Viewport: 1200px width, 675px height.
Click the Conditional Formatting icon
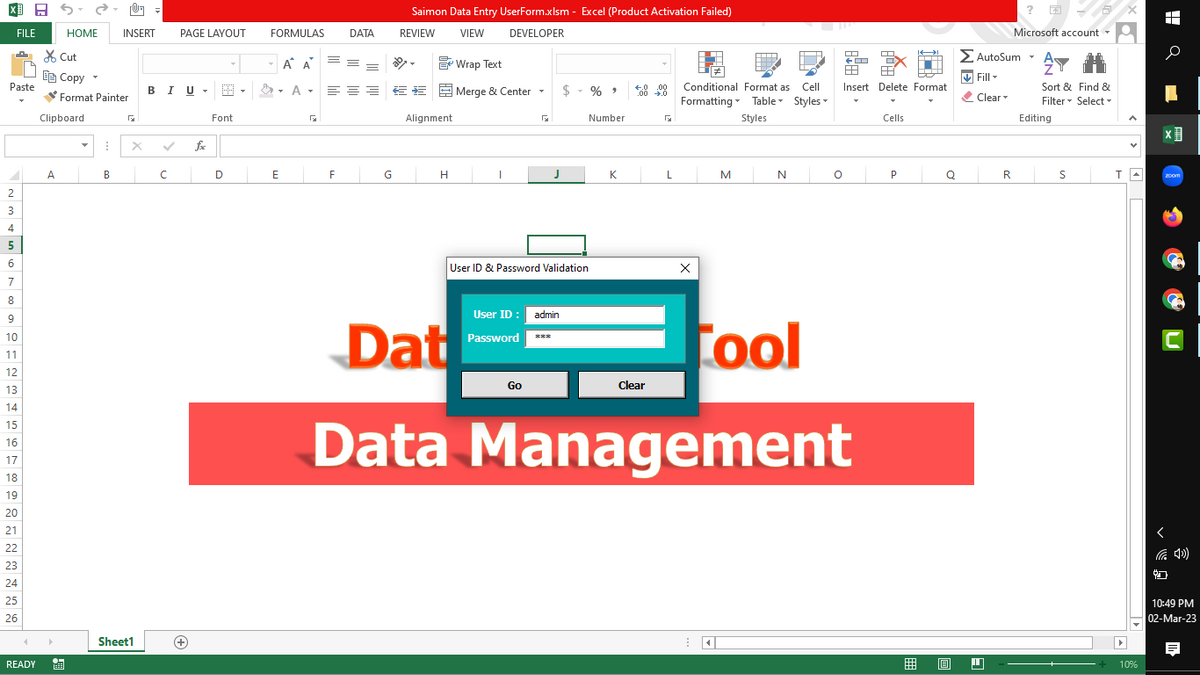pos(710,64)
